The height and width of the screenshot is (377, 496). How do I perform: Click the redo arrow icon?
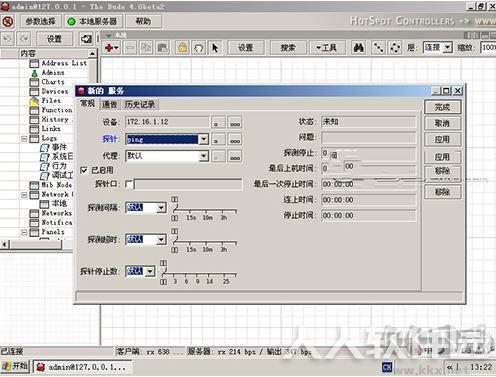[23, 39]
